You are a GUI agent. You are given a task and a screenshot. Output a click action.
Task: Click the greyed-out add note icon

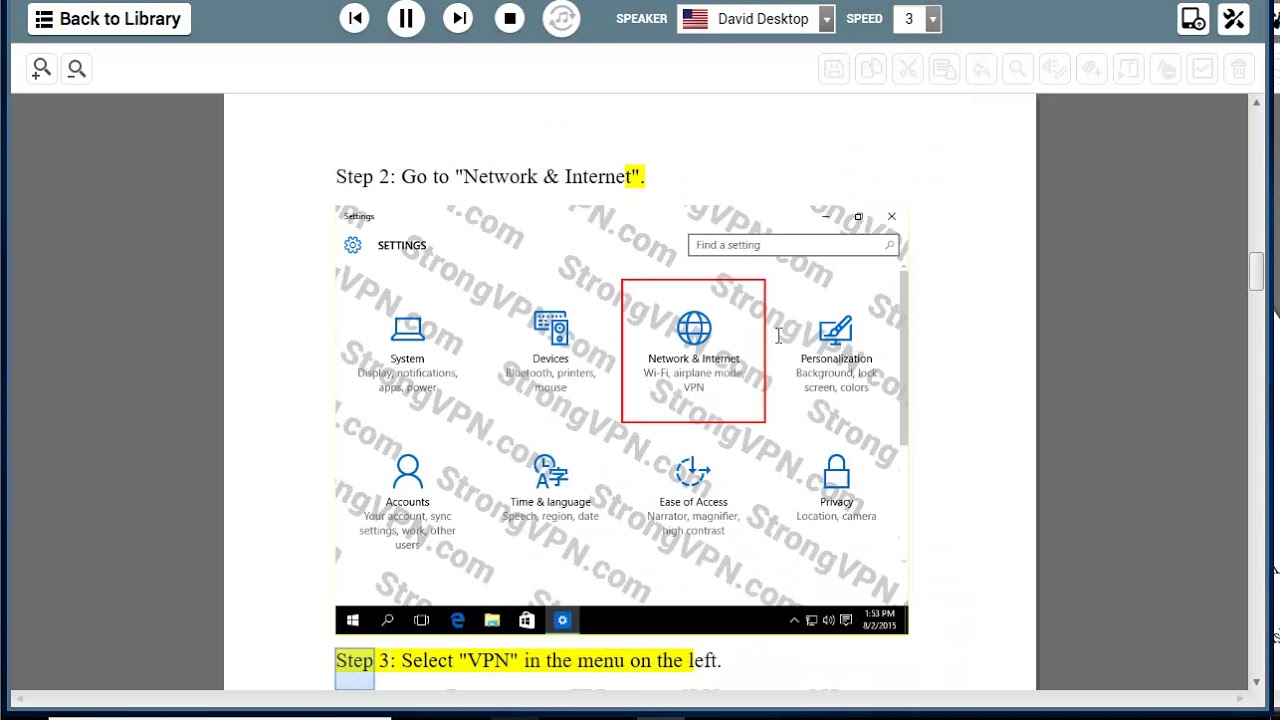click(1091, 69)
